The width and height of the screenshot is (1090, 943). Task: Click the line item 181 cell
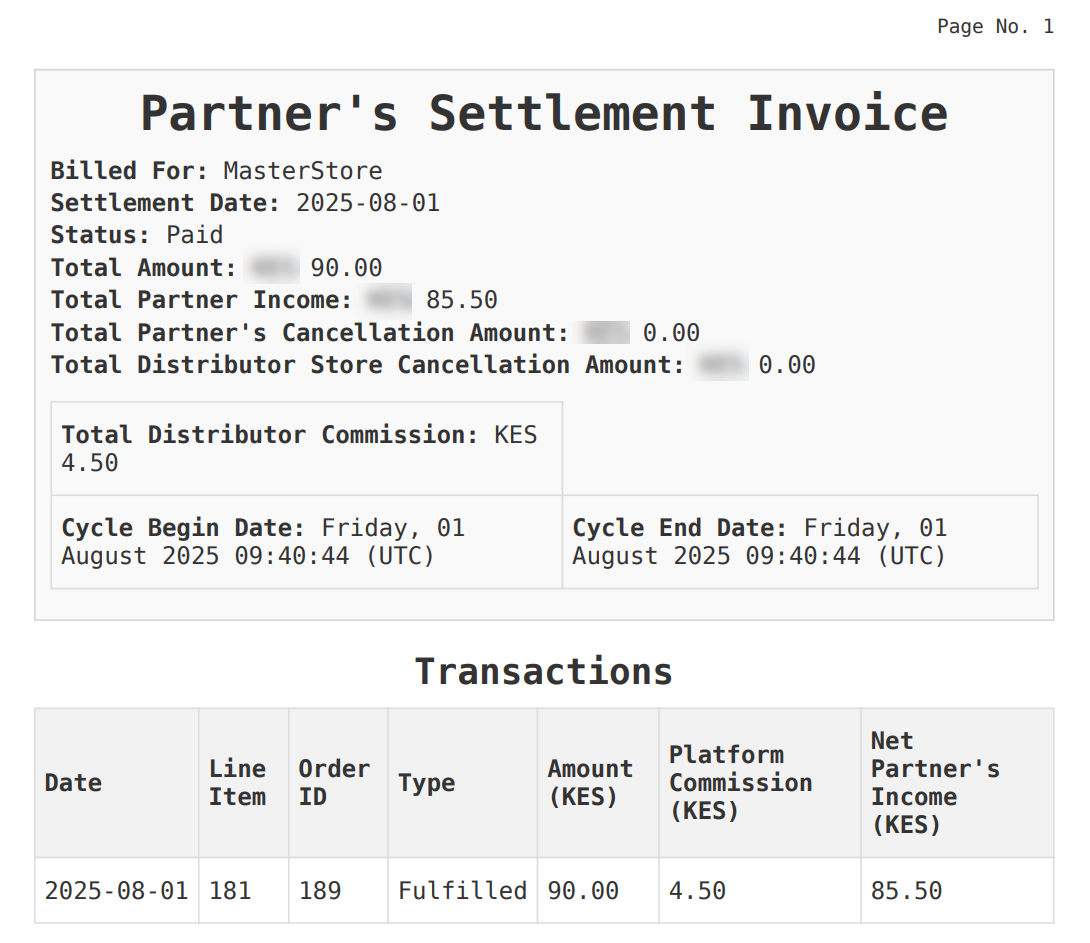coord(230,890)
